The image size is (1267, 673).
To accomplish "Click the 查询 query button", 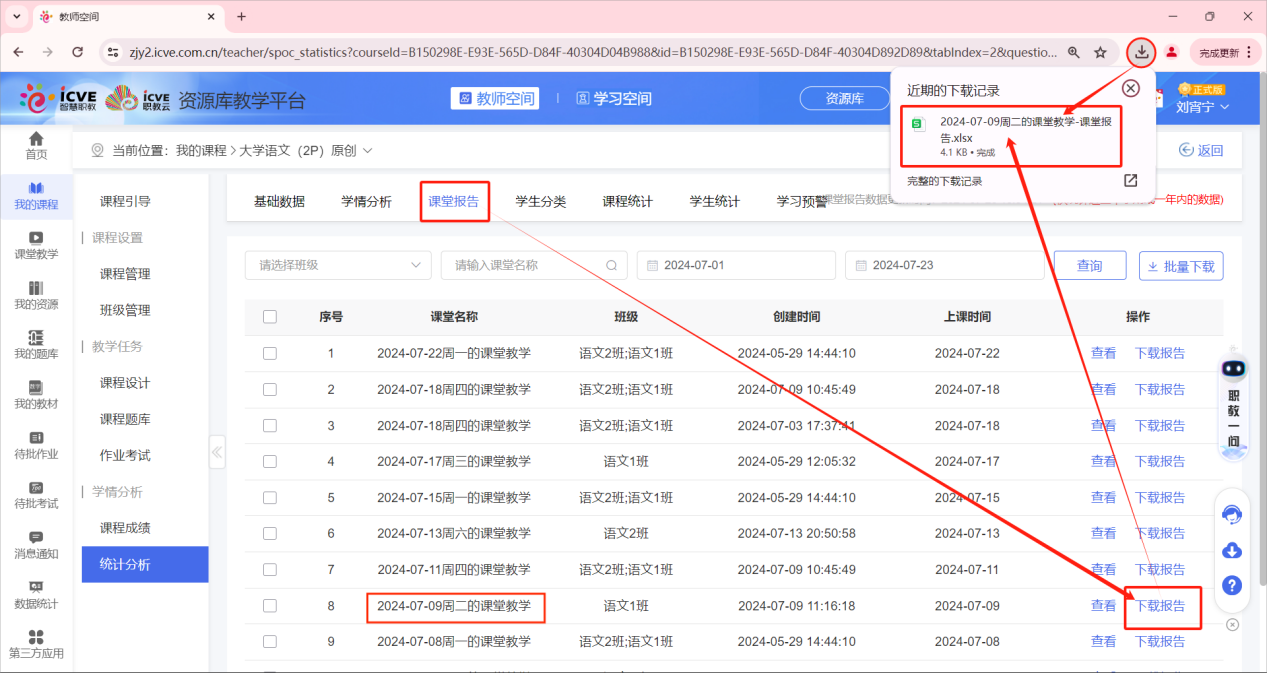I will pyautogui.click(x=1089, y=265).
